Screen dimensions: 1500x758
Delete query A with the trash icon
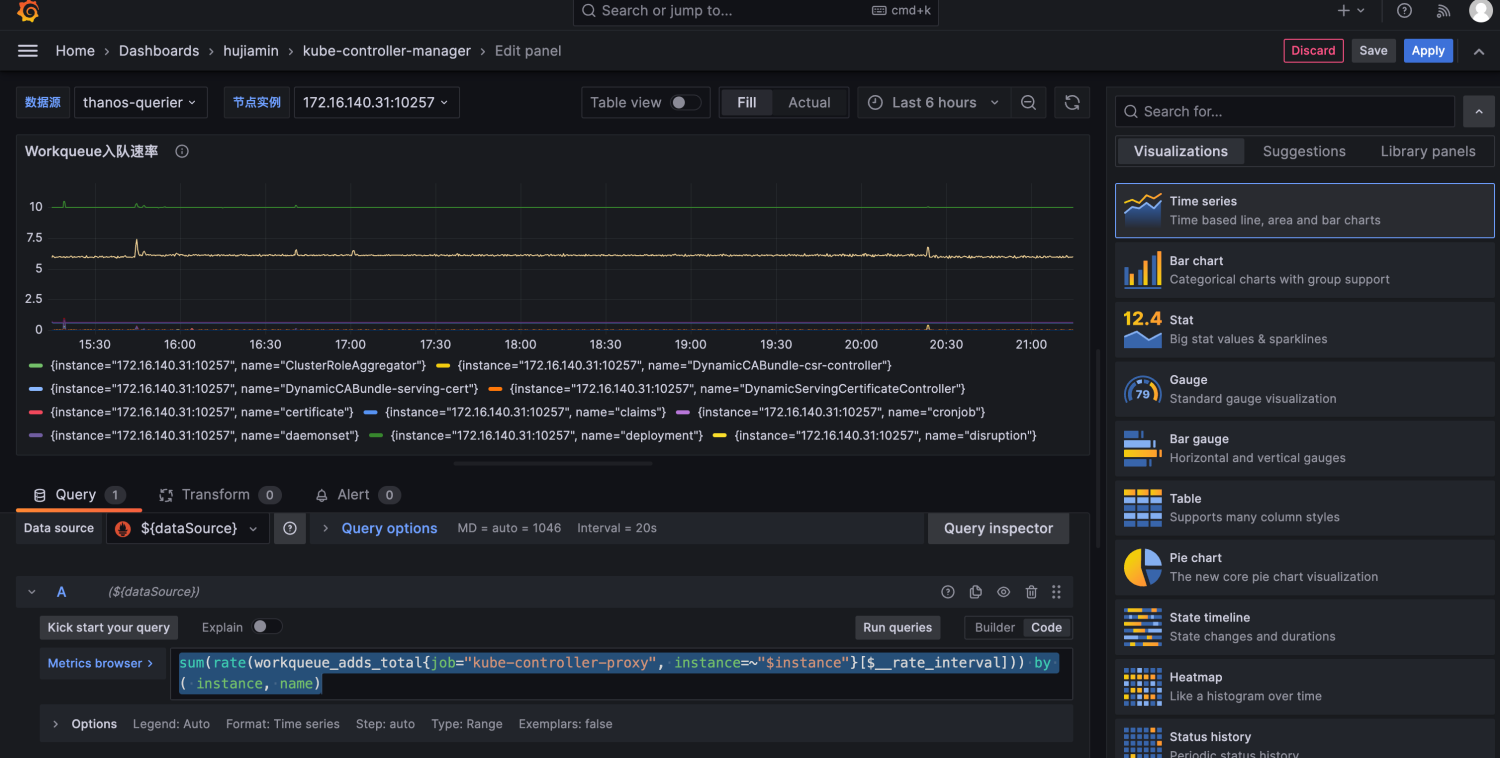click(x=1031, y=592)
